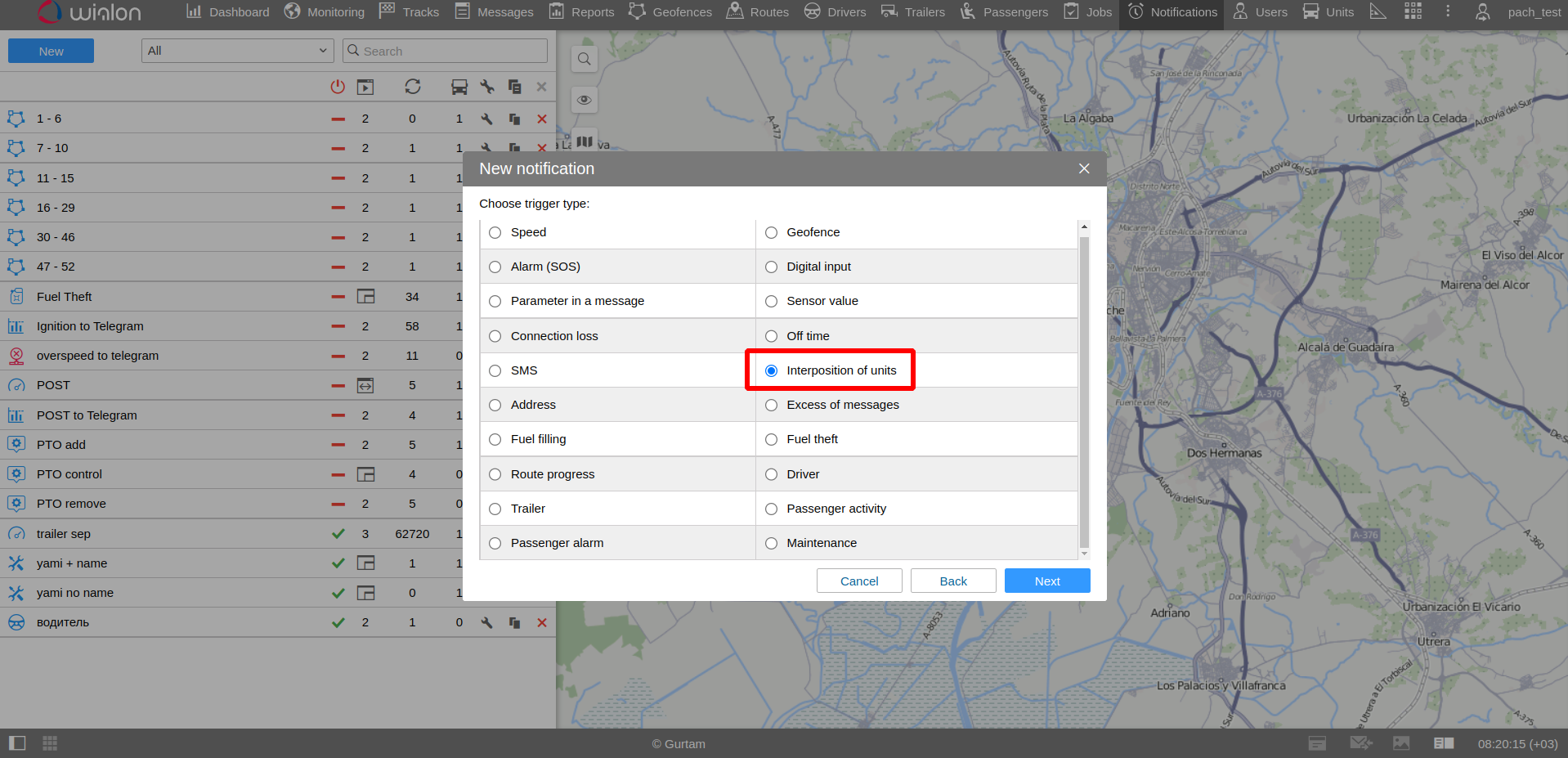Click the power icon in column header
This screenshot has width=1568, height=758.
coord(338,87)
